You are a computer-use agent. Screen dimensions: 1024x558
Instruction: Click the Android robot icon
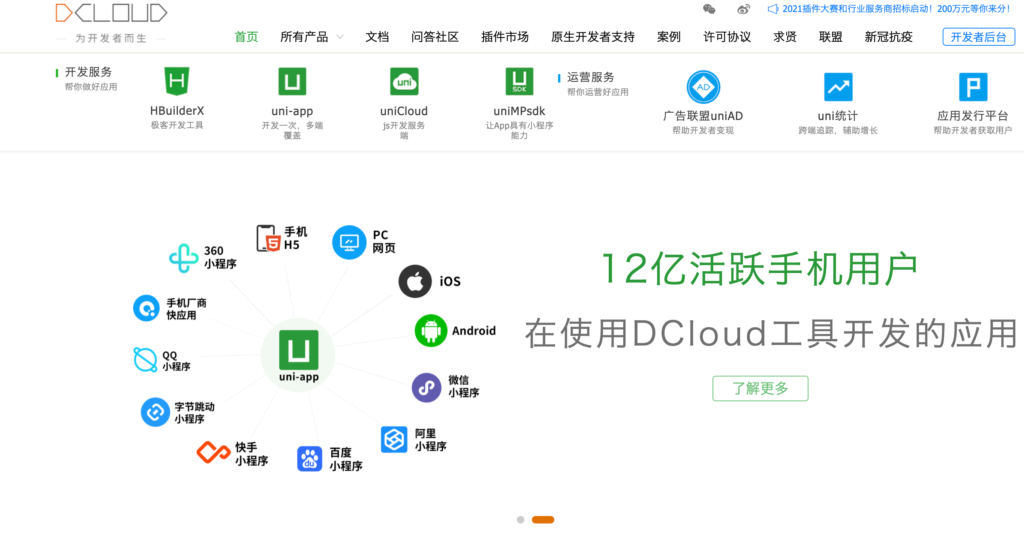click(x=430, y=330)
